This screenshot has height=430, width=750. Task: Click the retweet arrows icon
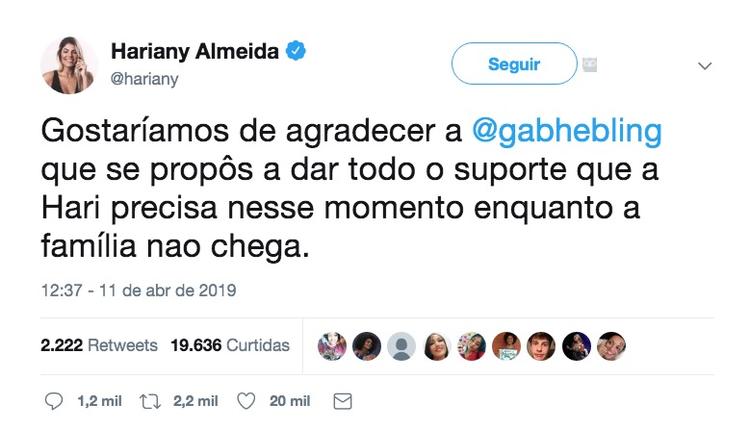click(151, 401)
